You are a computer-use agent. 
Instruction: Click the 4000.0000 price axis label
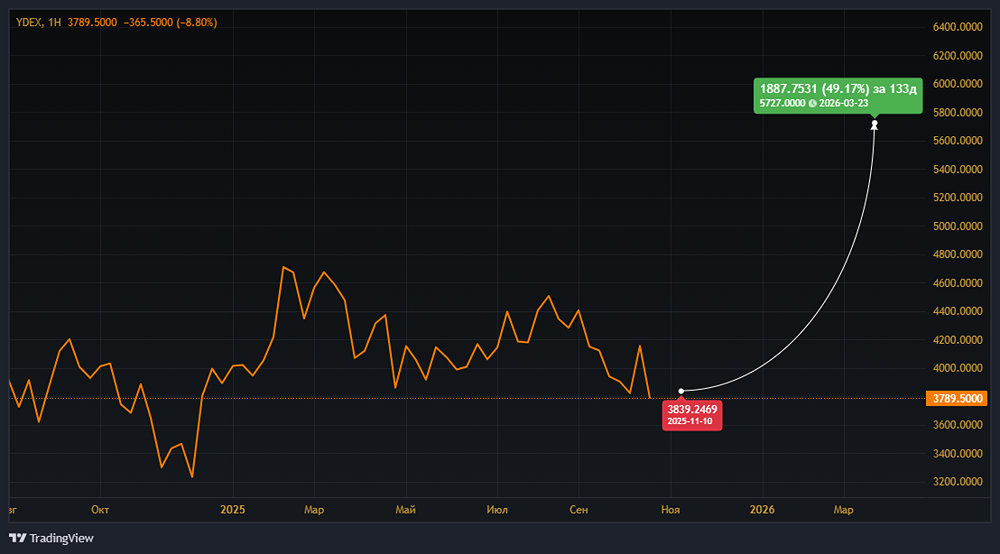[957, 368]
